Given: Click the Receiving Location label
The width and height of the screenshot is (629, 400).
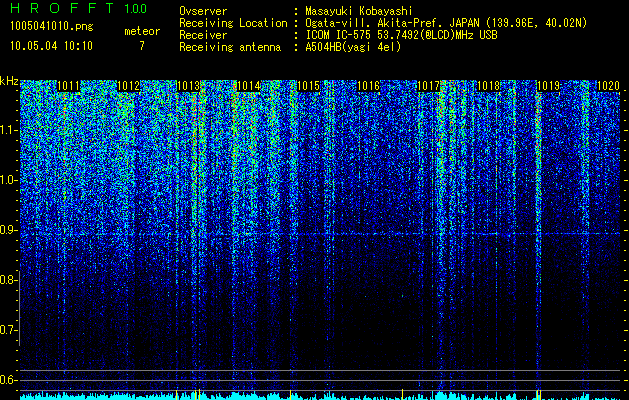Looking at the screenshot, I should 233,23.
